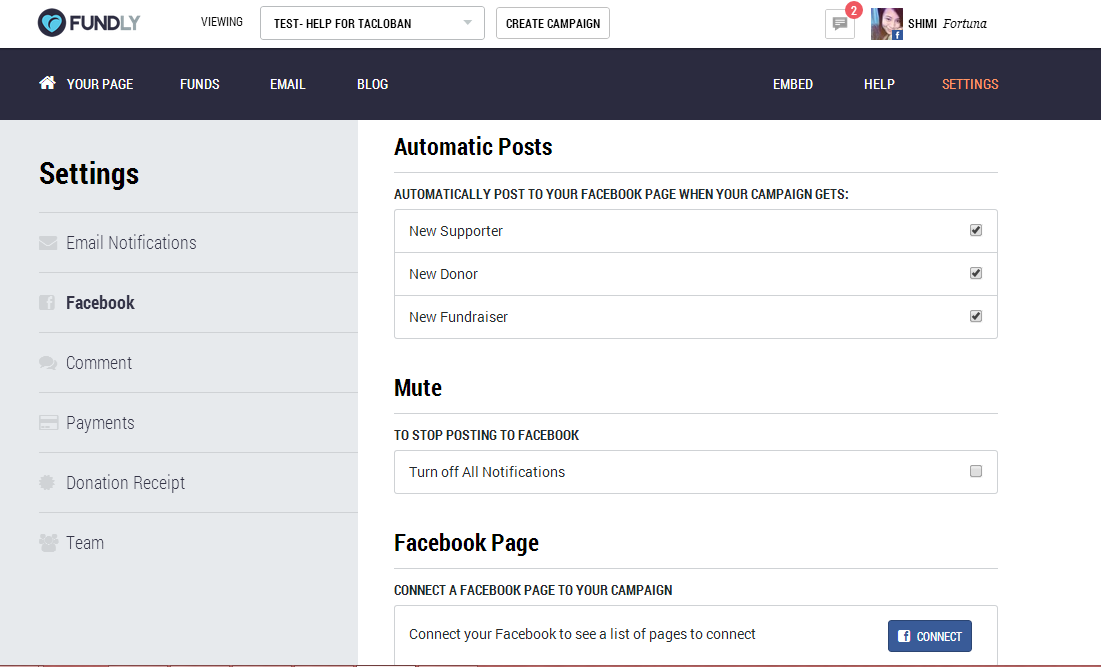Click the New Donor label
This screenshot has height=667, width=1101.
click(443, 274)
